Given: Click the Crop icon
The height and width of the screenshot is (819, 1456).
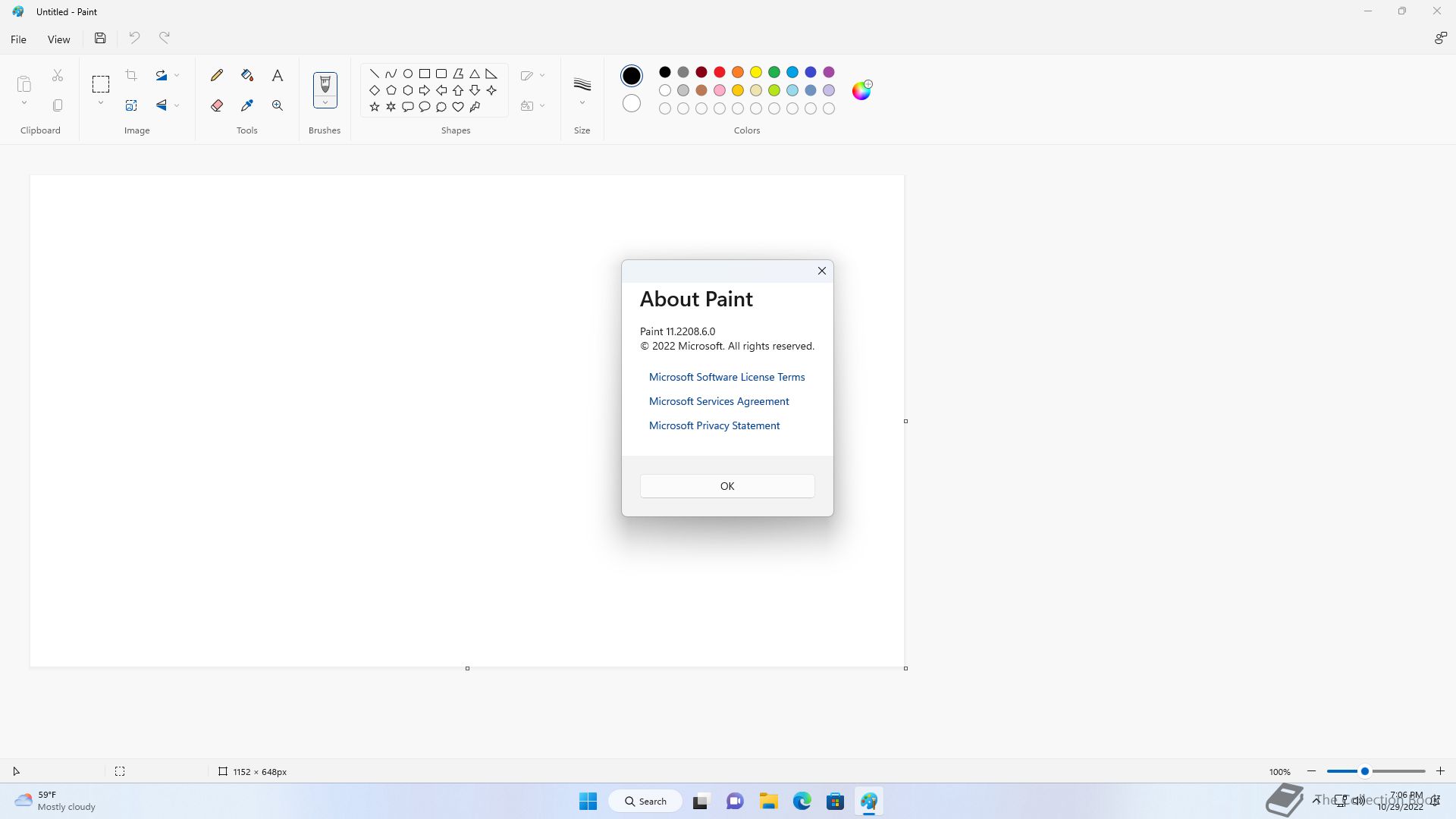Looking at the screenshot, I should [131, 75].
